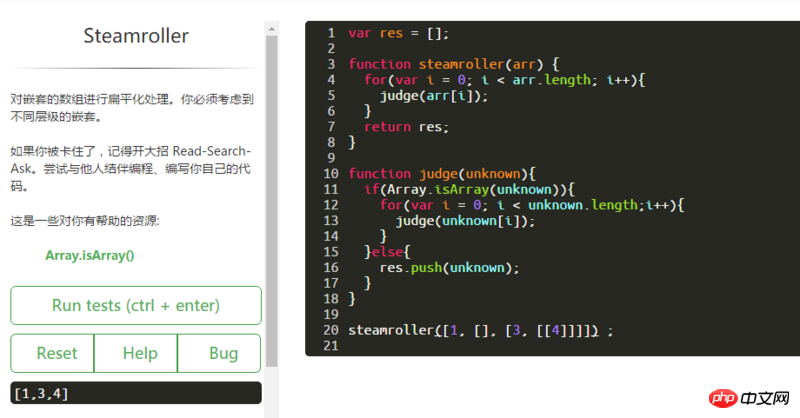Click the scrollbar up arrow
The height and width of the screenshot is (418, 800).
click(271, 29)
